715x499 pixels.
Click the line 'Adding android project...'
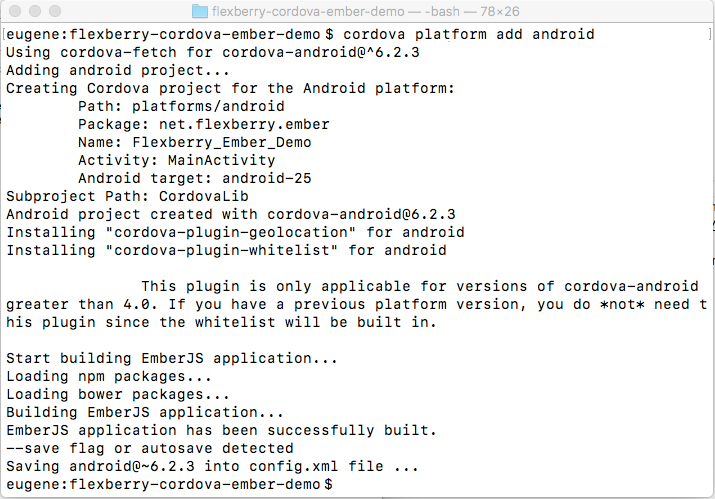click(x=118, y=70)
